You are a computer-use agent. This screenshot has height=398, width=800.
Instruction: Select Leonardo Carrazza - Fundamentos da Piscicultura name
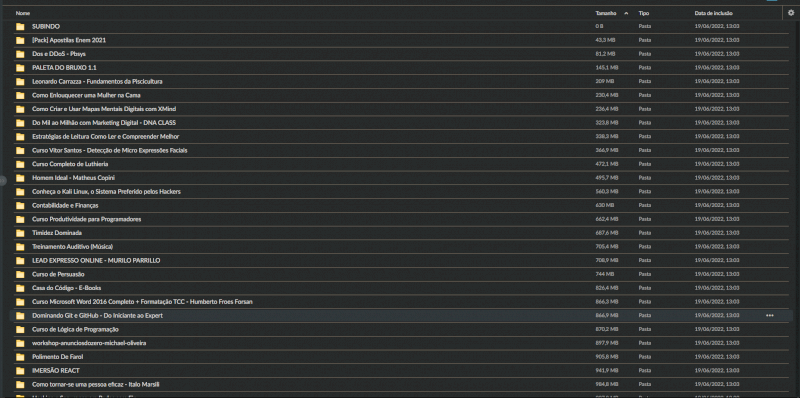point(97,82)
